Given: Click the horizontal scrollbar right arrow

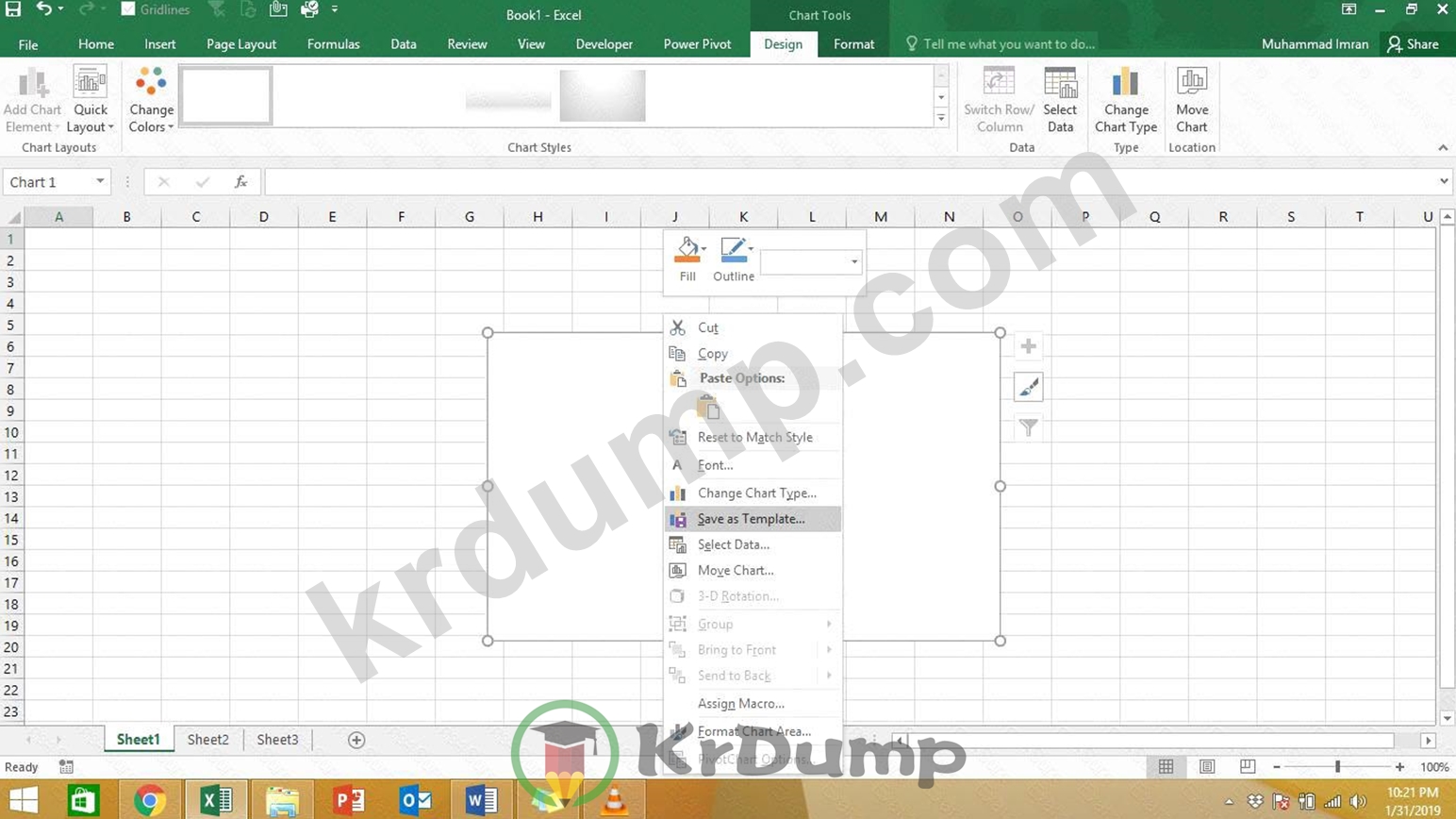Looking at the screenshot, I should (1429, 741).
